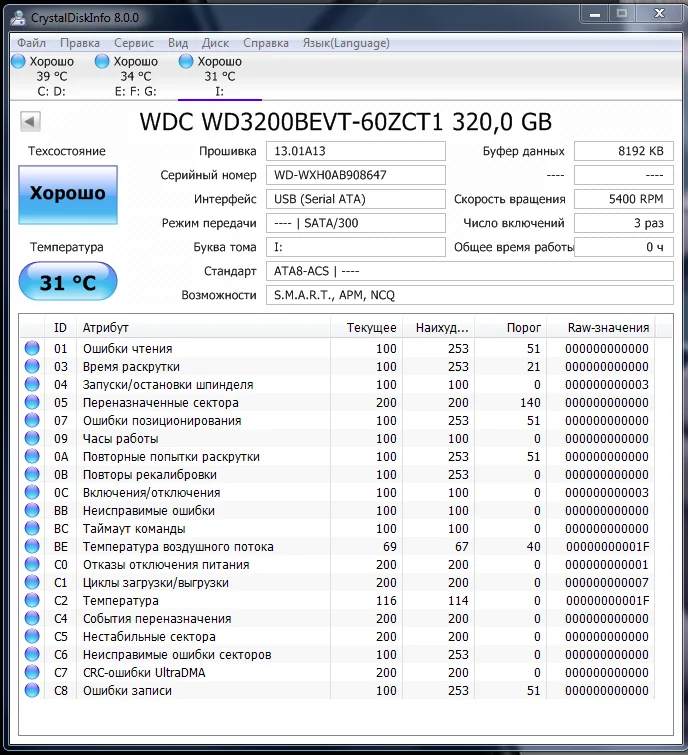Click the Стандарт field ATA8-ACS

[470, 271]
